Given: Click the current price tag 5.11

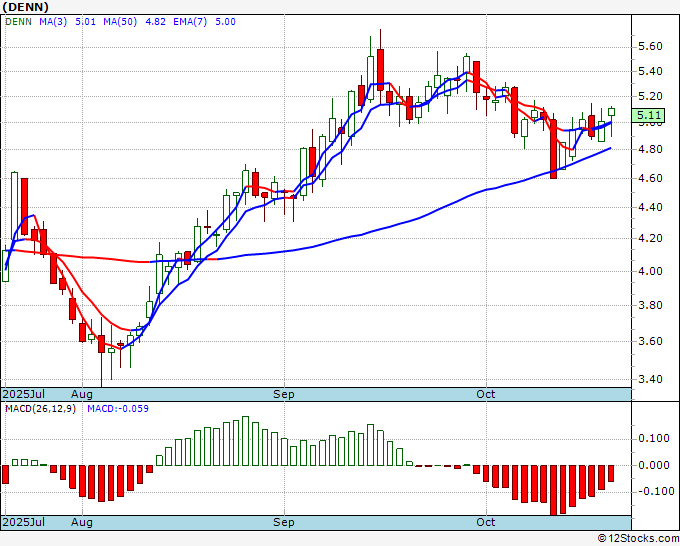Looking at the screenshot, I should [648, 115].
